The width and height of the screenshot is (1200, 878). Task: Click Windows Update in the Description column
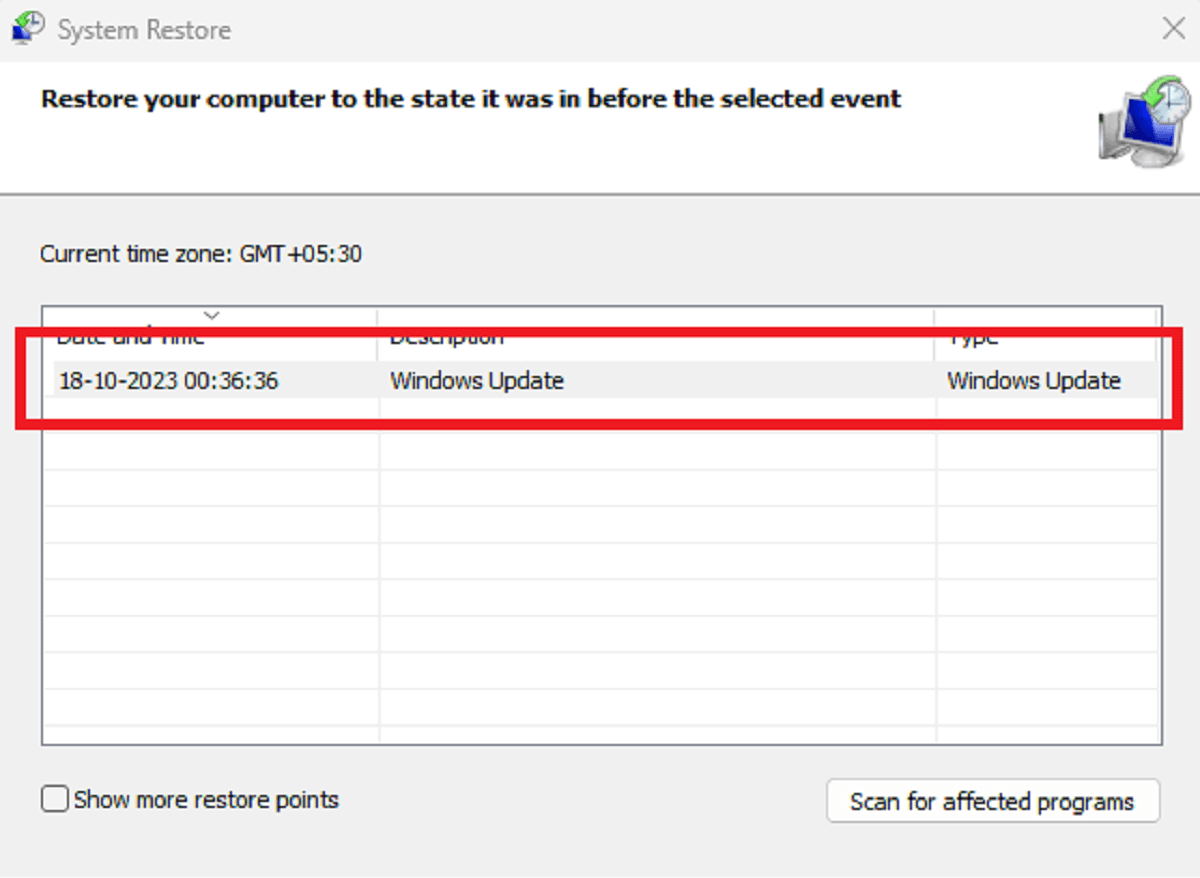coord(477,381)
